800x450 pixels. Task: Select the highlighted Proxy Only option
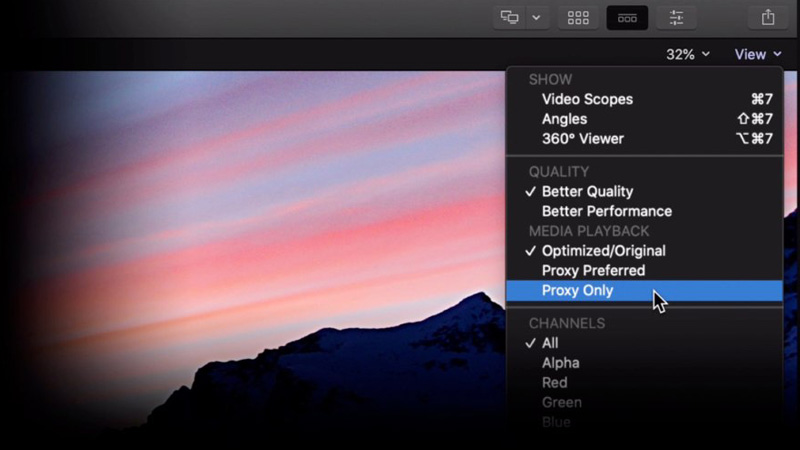pyautogui.click(x=578, y=291)
